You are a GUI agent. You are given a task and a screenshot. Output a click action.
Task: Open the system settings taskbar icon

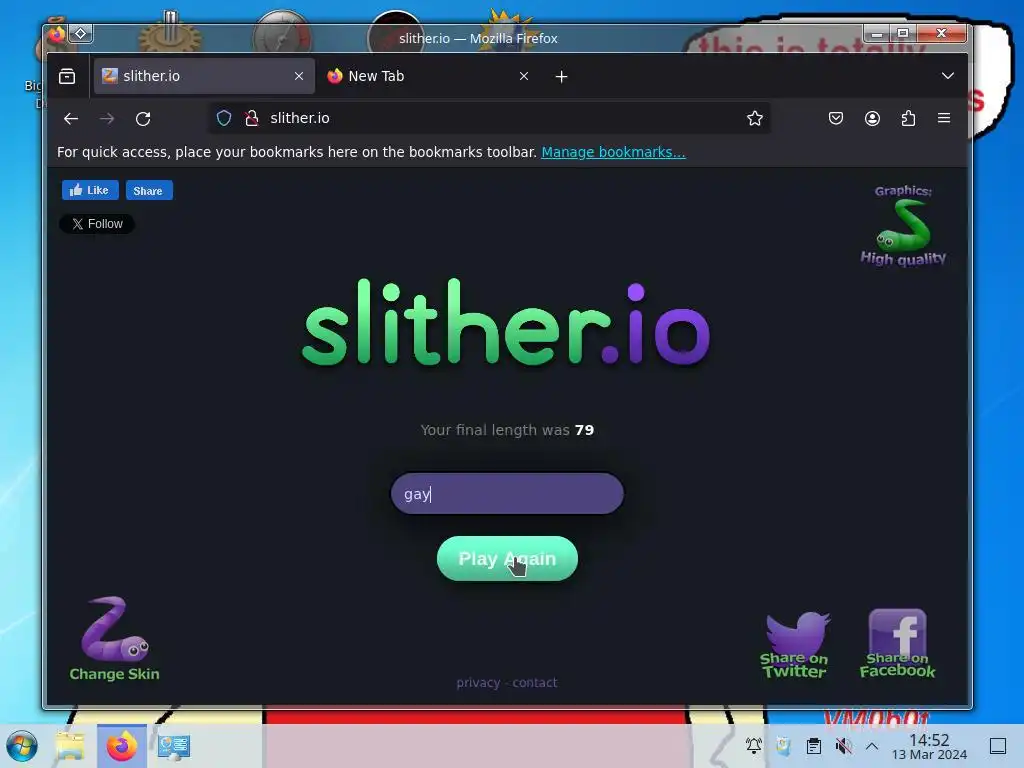coord(174,746)
